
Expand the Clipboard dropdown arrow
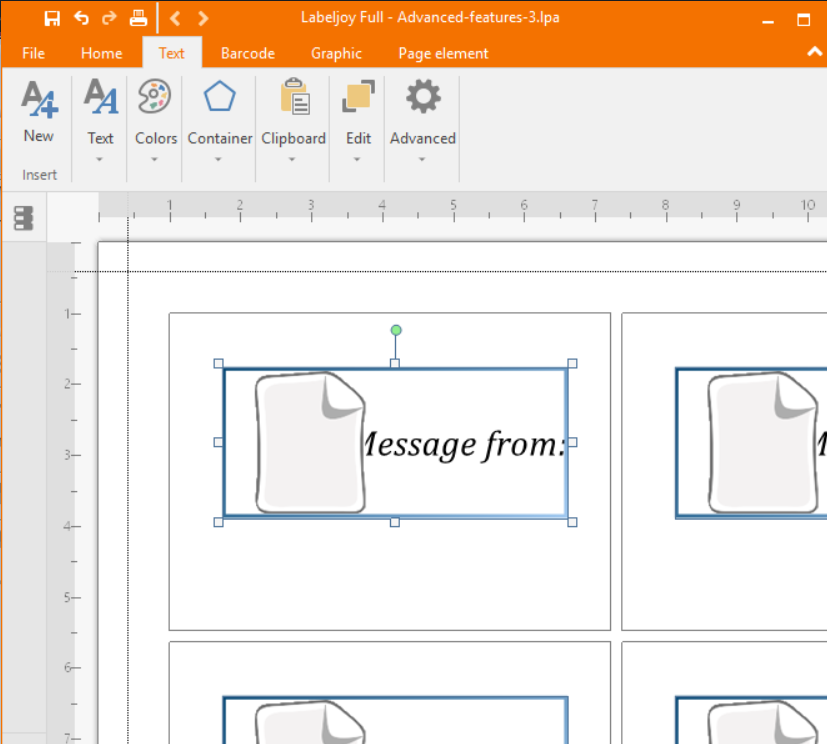pos(292,159)
